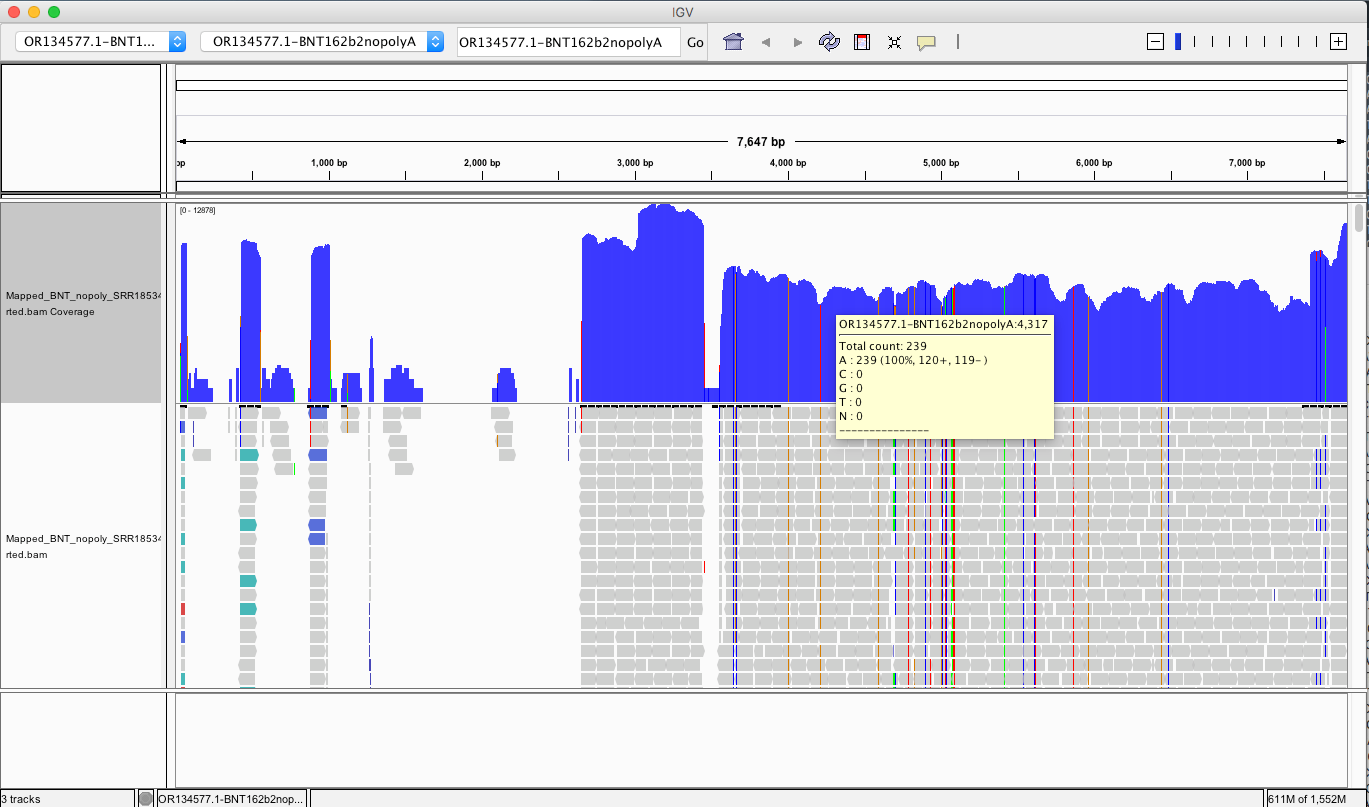Click the forward navigation arrow
This screenshot has width=1369, height=807.
[797, 42]
